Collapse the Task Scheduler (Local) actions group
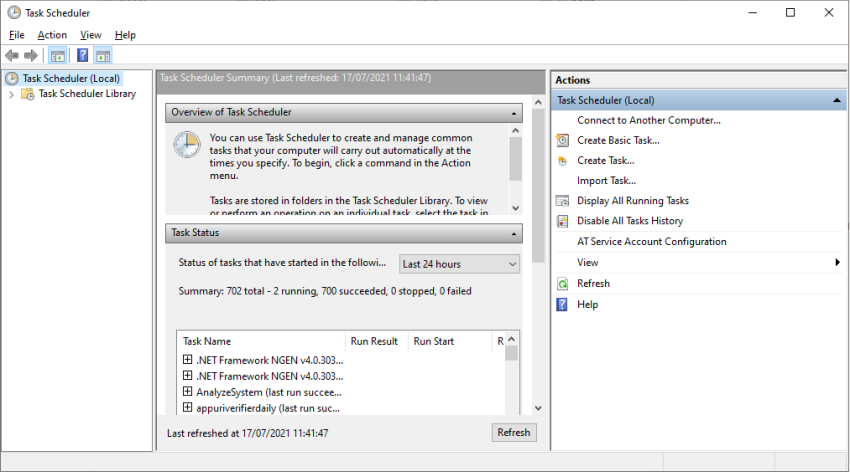 pyautogui.click(x=837, y=100)
